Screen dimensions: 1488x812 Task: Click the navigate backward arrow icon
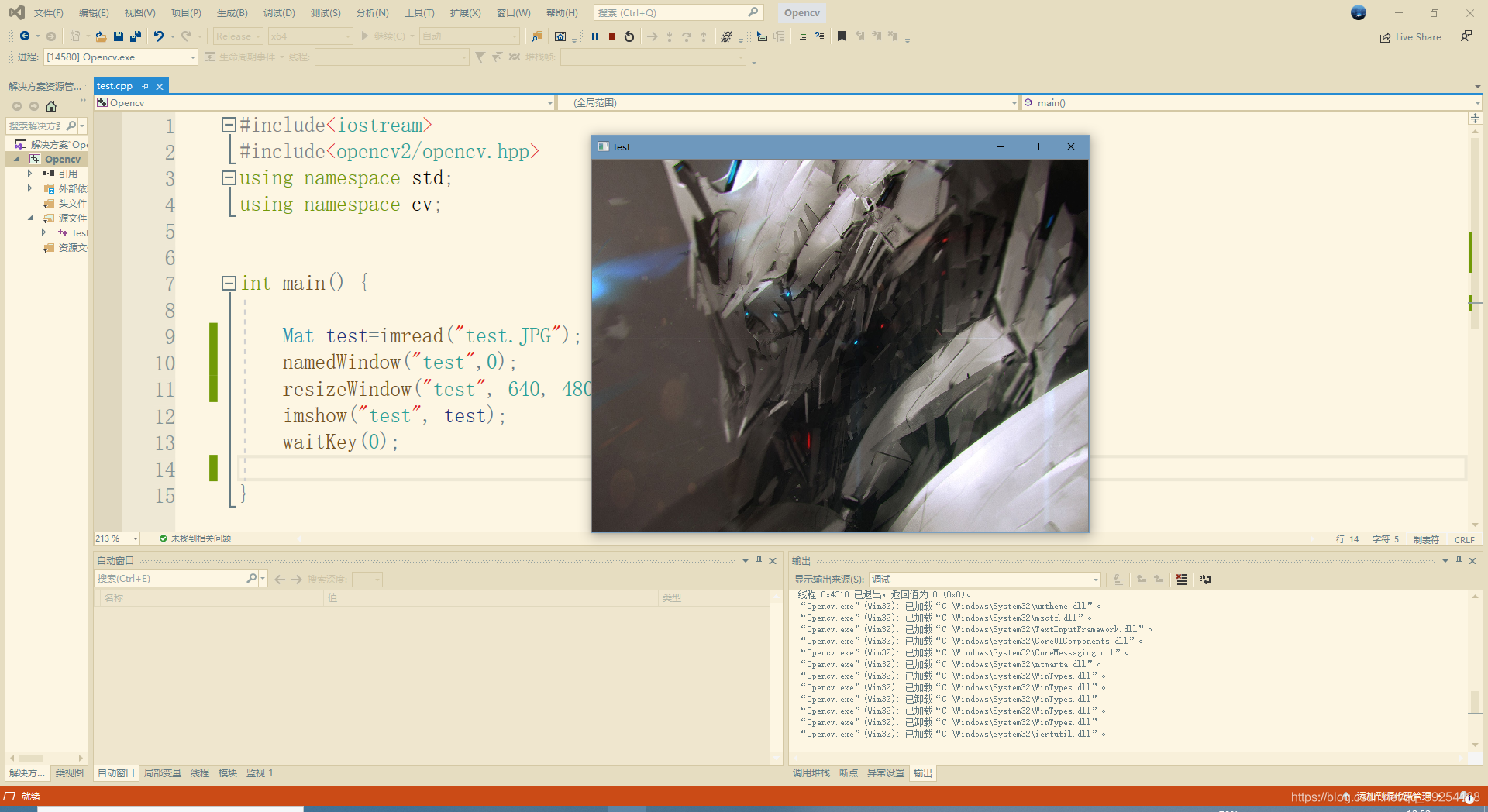(x=25, y=36)
